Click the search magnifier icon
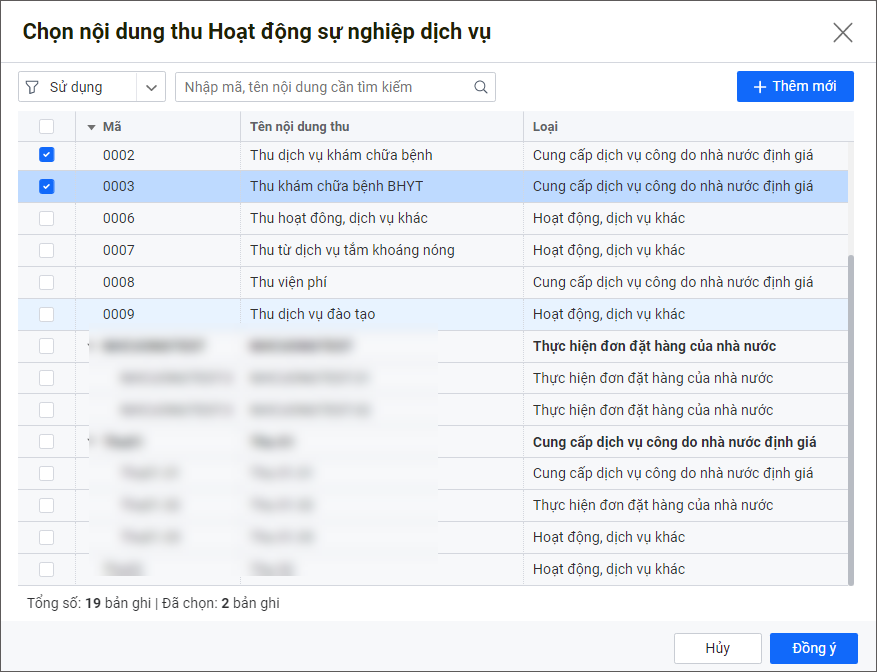This screenshot has height=672, width=877. click(x=481, y=87)
